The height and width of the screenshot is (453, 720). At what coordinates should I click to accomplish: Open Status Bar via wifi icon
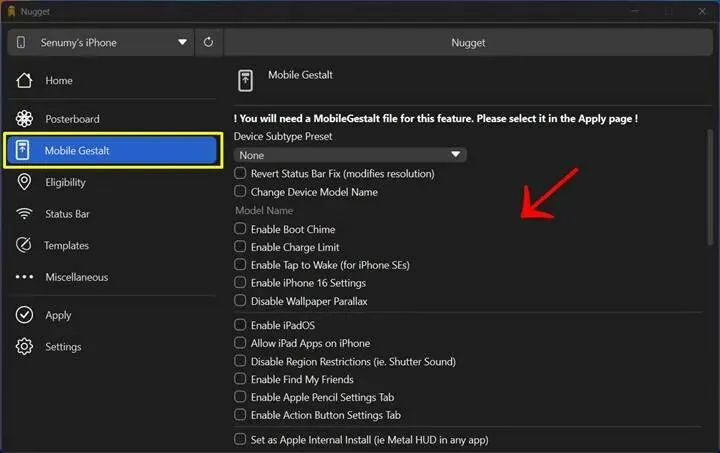pyautogui.click(x=24, y=213)
